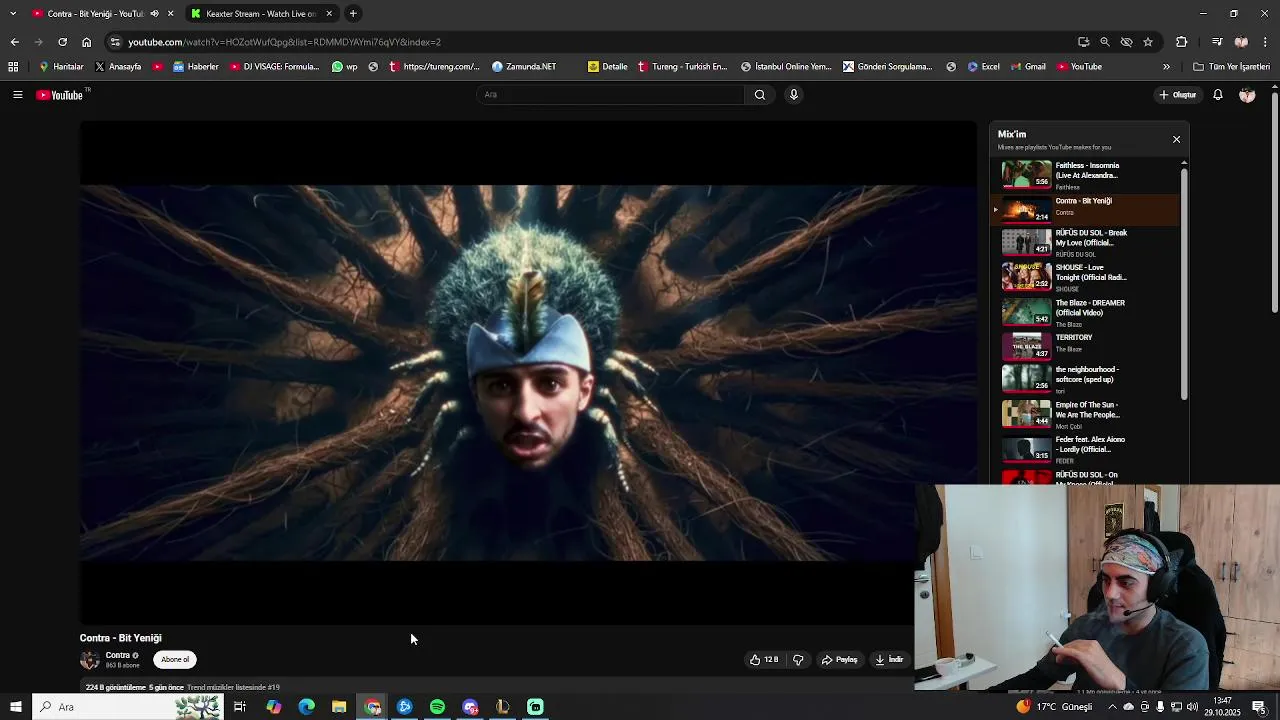This screenshot has width=1280, height=720.
Task: Show hidden system tray icons
Action: tap(1112, 707)
